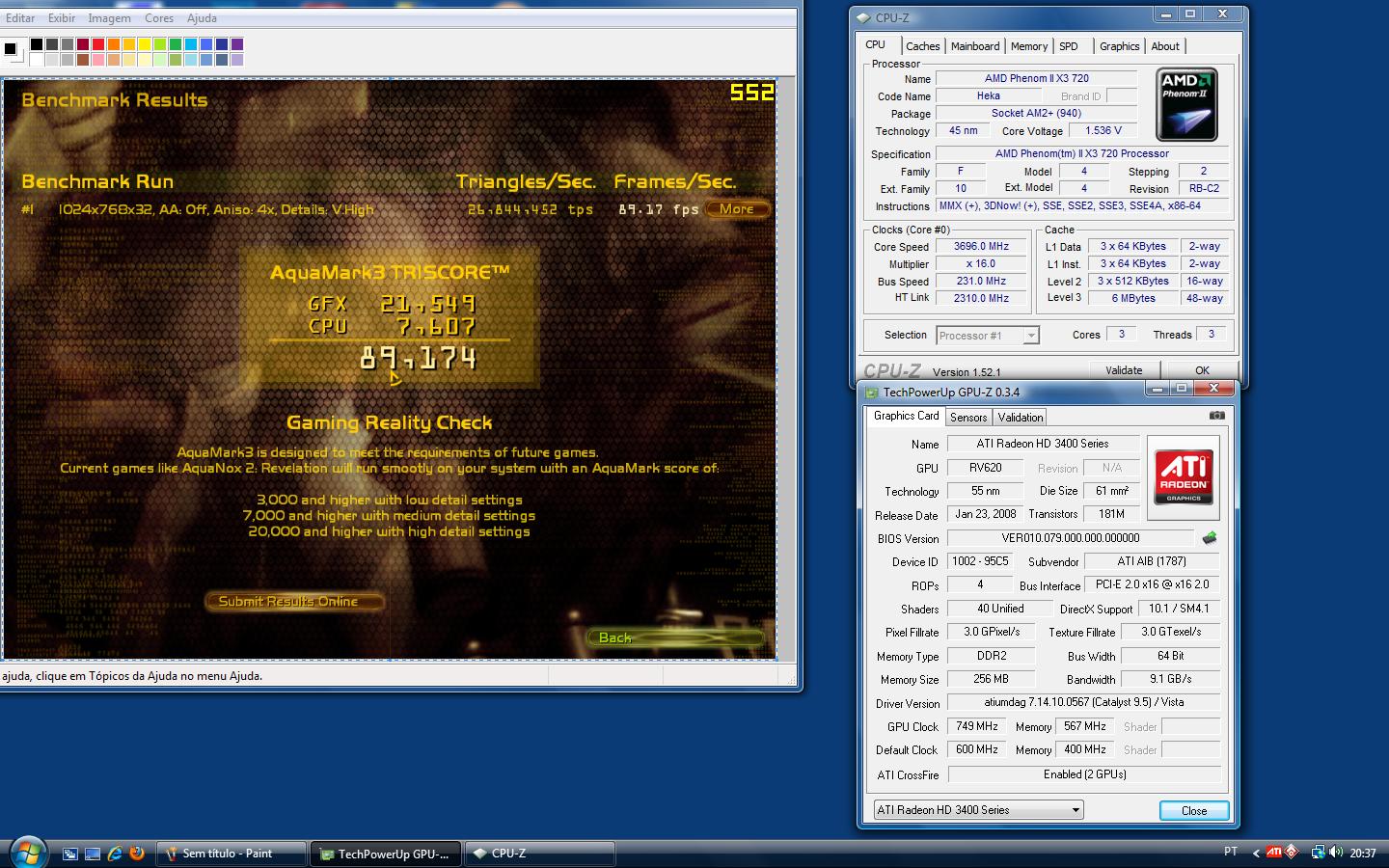Viewport: 1389px width, 868px height.
Task: Click the More button in benchmark results
Action: point(737,208)
